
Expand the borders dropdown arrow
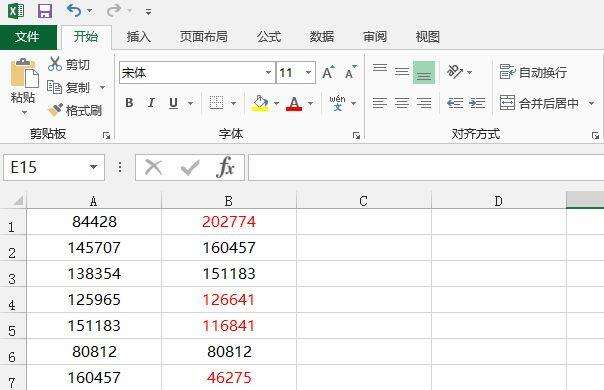coord(233,103)
